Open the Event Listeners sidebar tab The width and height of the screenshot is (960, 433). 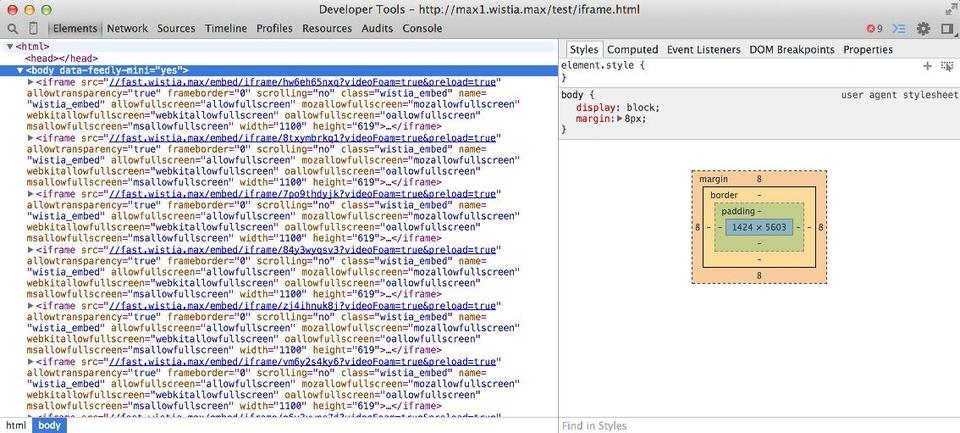(x=703, y=50)
